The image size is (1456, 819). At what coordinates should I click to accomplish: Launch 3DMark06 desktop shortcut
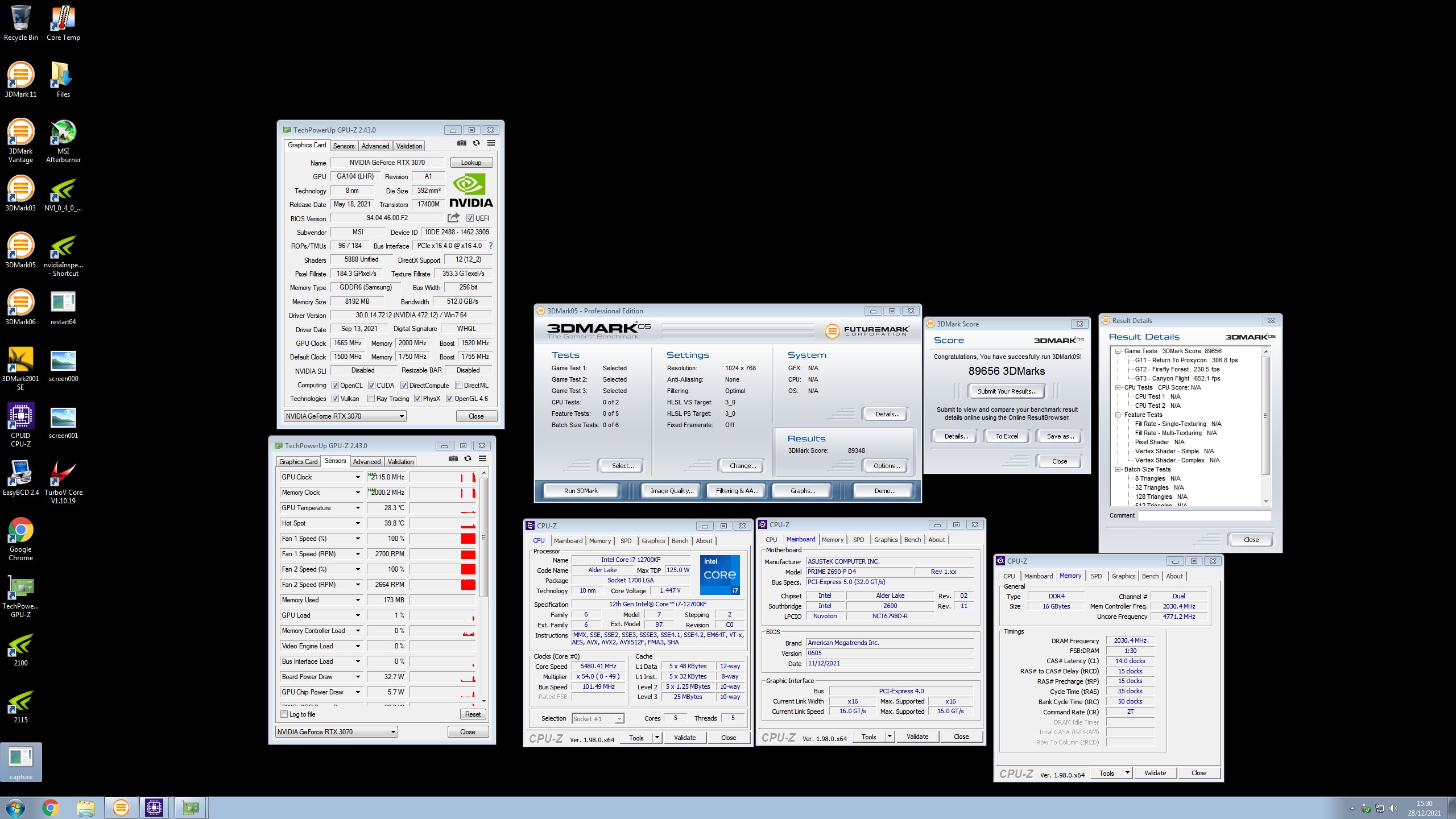20,307
